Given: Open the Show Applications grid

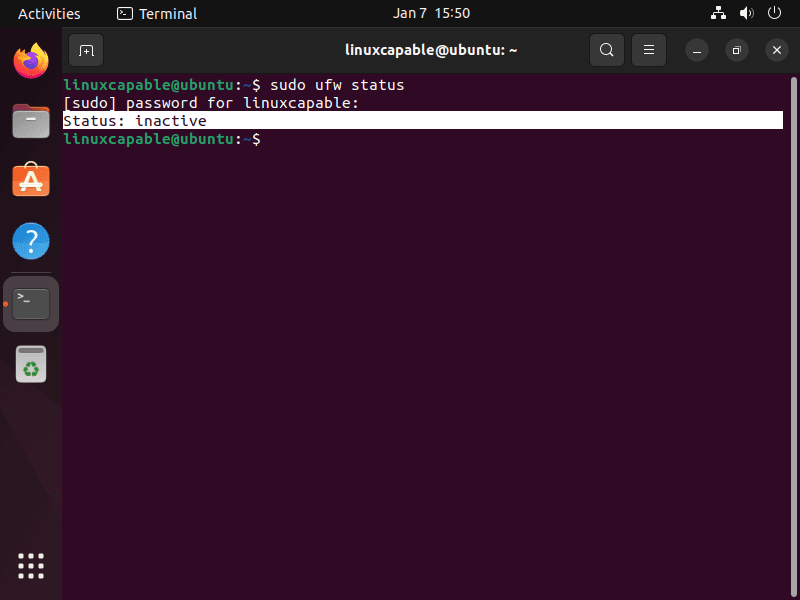Looking at the screenshot, I should point(30,566).
